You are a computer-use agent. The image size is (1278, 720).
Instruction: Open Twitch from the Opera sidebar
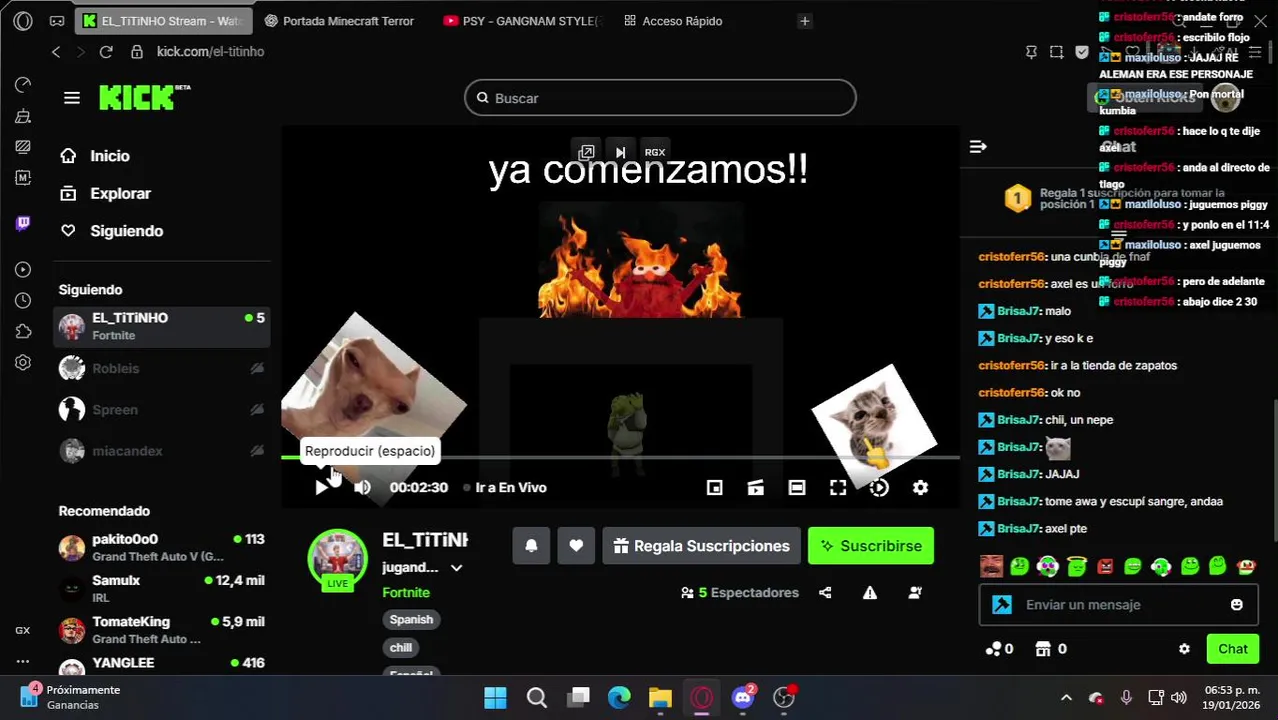click(x=23, y=223)
